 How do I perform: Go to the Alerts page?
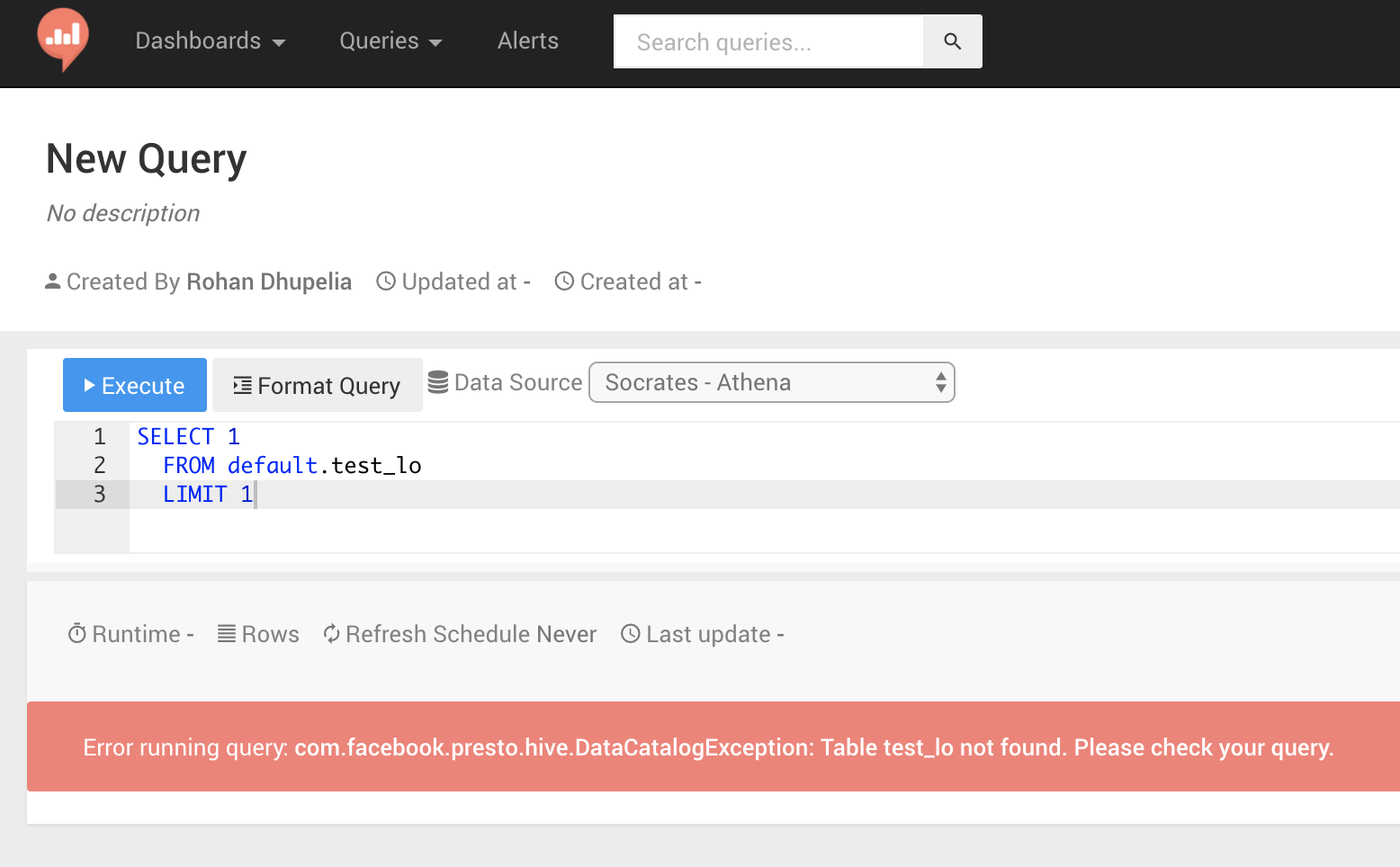tap(528, 41)
